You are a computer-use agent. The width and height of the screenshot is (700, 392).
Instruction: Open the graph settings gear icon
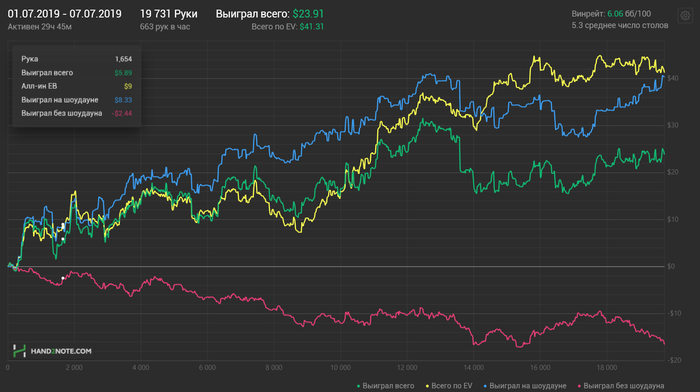(x=685, y=16)
